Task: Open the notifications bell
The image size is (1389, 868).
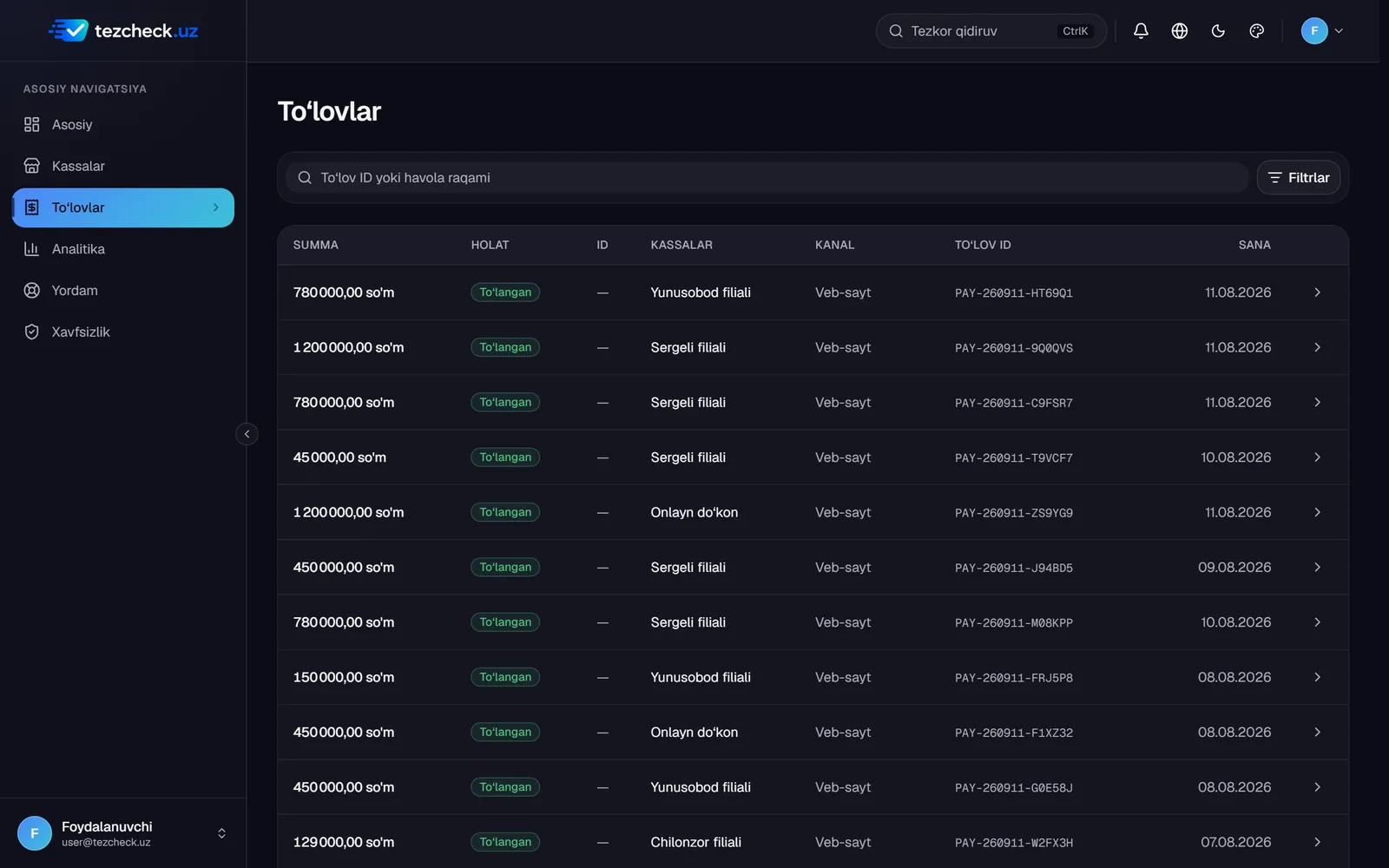Action: point(1141,31)
